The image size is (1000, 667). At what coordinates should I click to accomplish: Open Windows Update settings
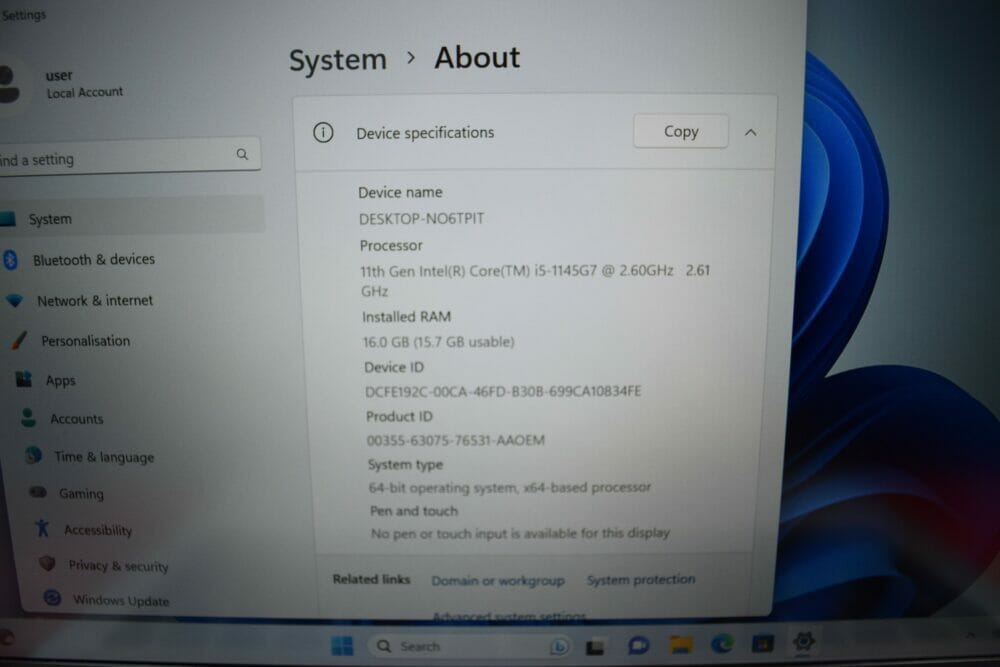(121, 600)
